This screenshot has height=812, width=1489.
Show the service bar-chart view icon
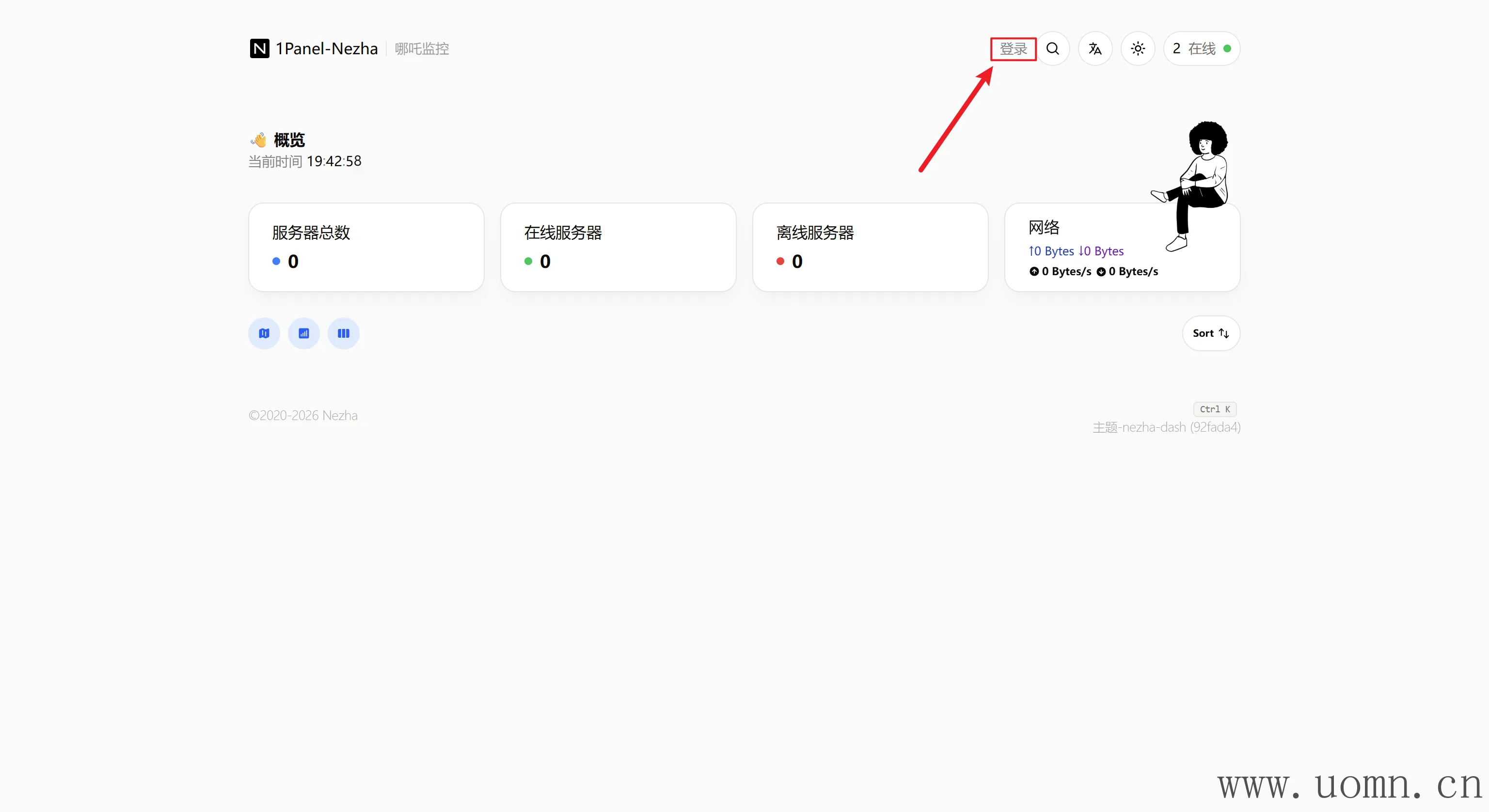pos(303,333)
